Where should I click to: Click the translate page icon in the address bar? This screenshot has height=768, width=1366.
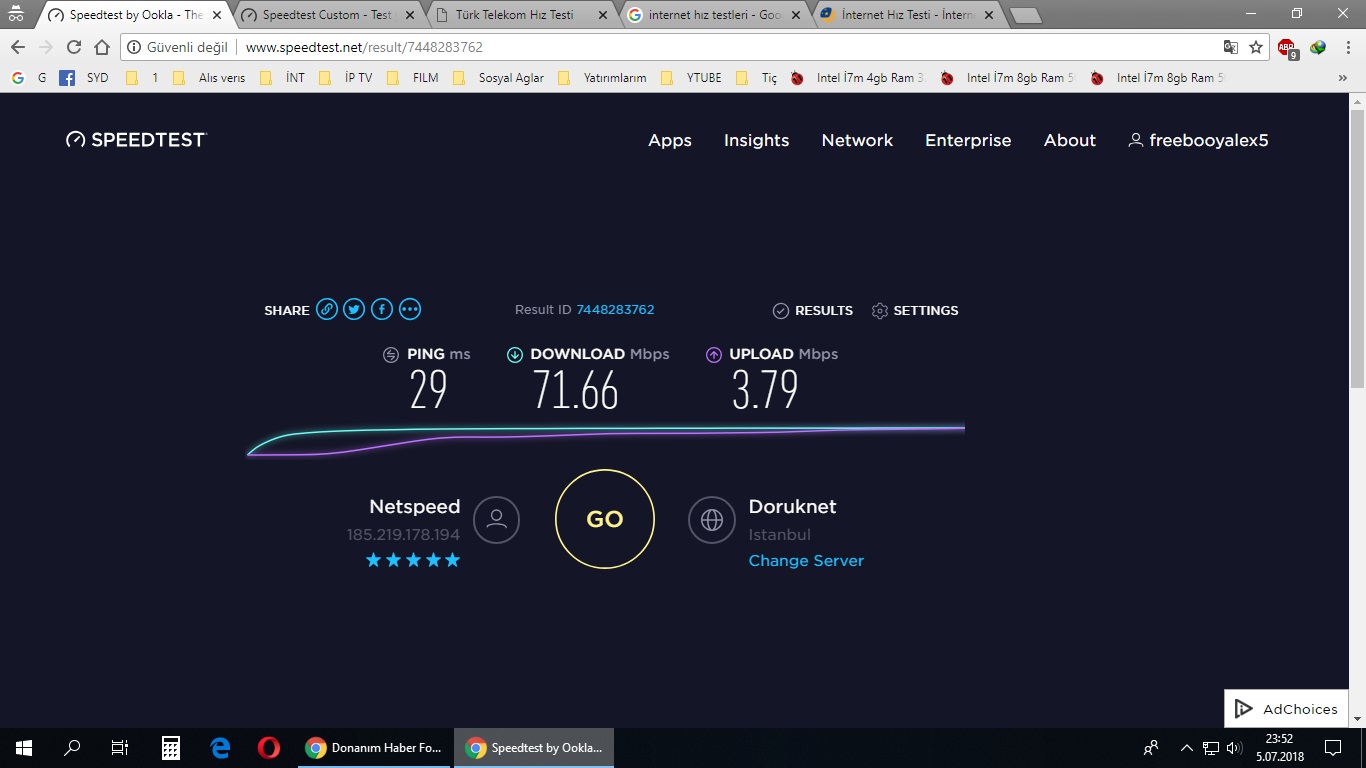tap(1231, 47)
